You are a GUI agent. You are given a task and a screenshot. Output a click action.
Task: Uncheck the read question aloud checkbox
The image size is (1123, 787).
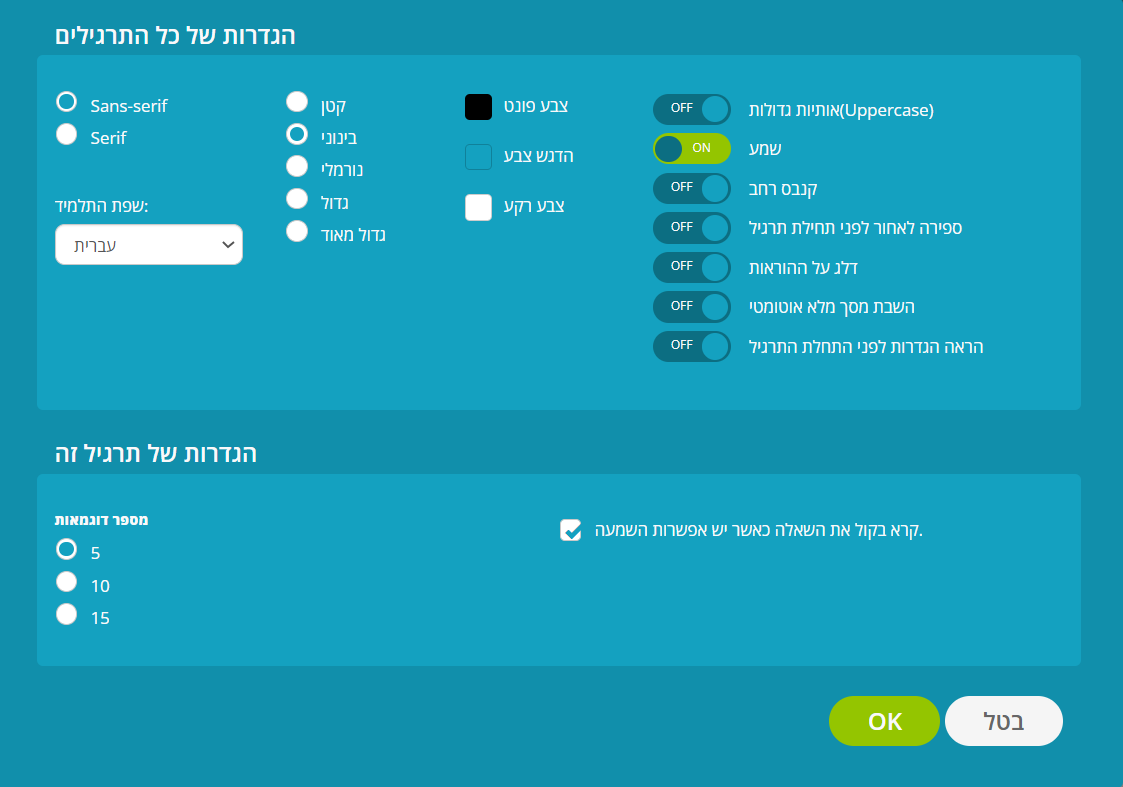570,530
